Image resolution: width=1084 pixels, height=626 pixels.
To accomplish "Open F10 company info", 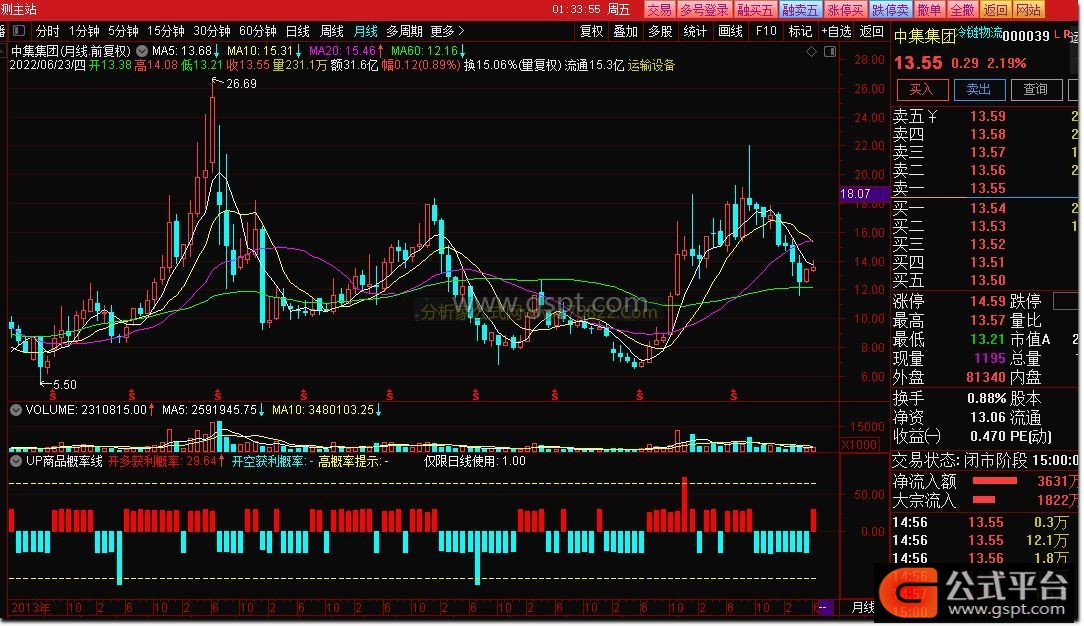I will point(766,31).
